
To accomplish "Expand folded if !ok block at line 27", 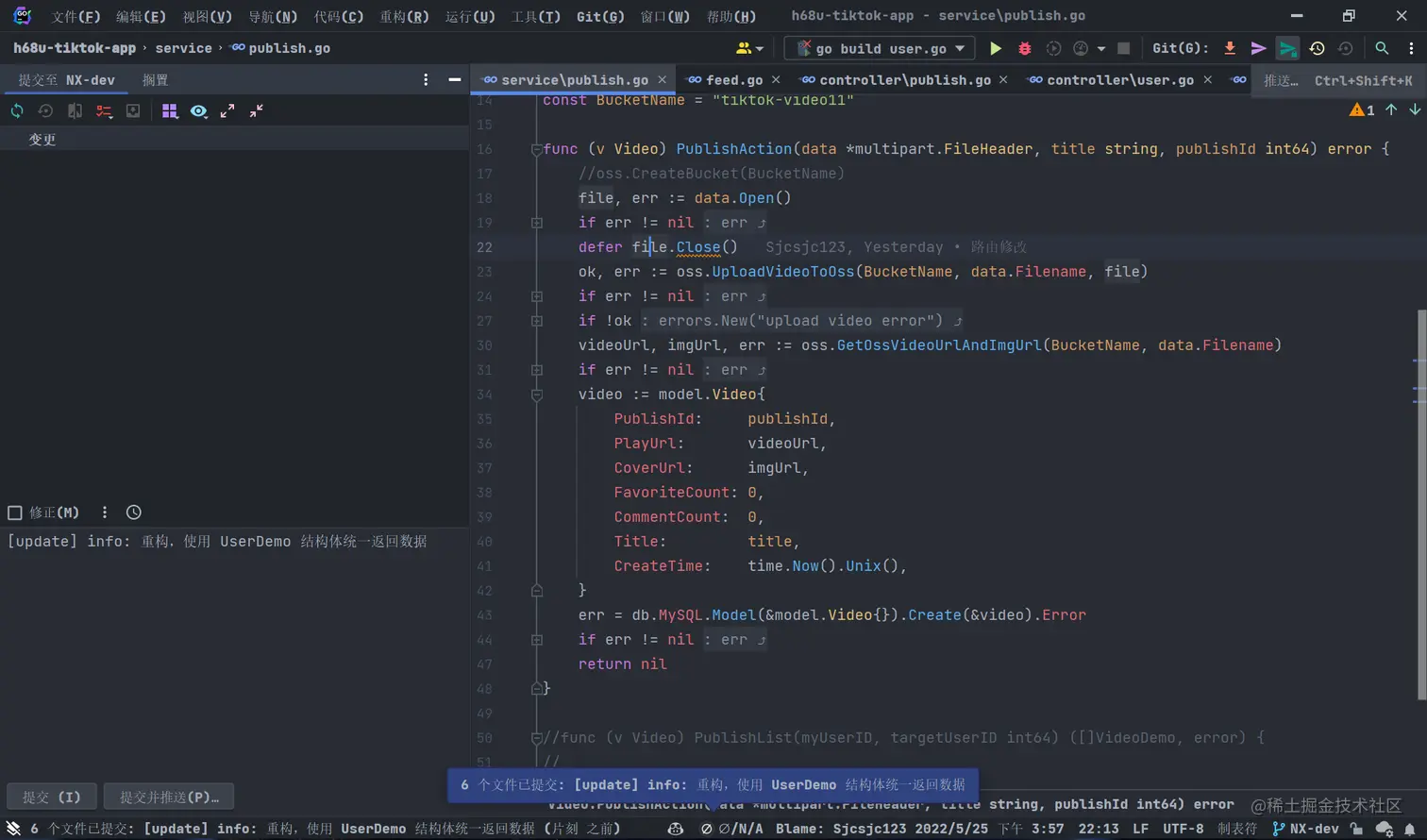I will [x=536, y=321].
